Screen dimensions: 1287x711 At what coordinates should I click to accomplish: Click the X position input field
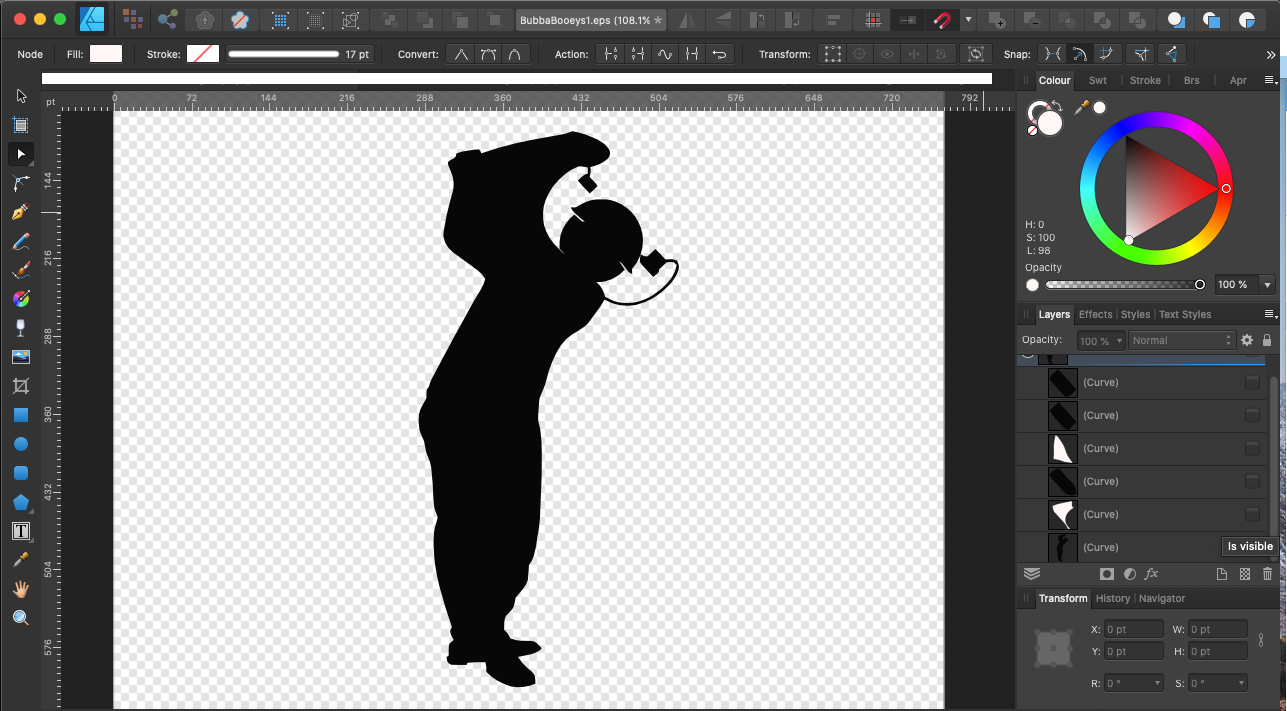tap(1134, 629)
